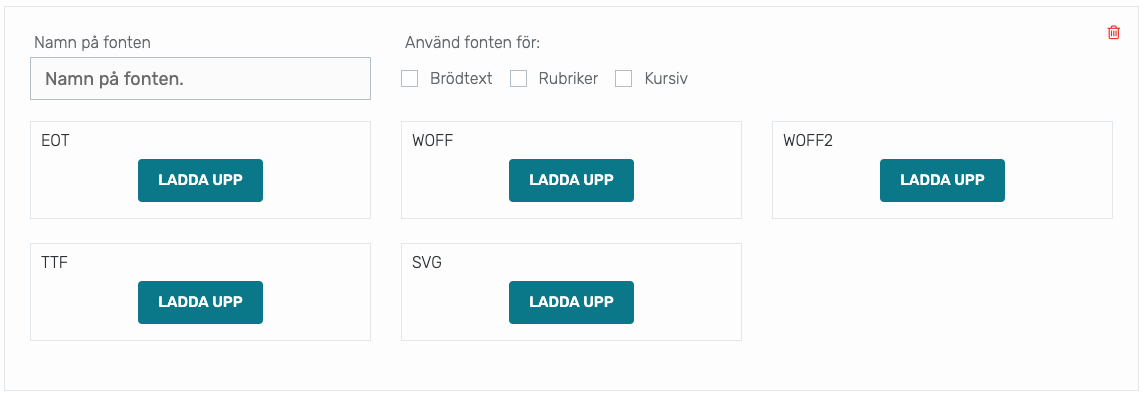Upload an EOT font file via LADDA UPP
This screenshot has height=395, width=1148.
200,180
